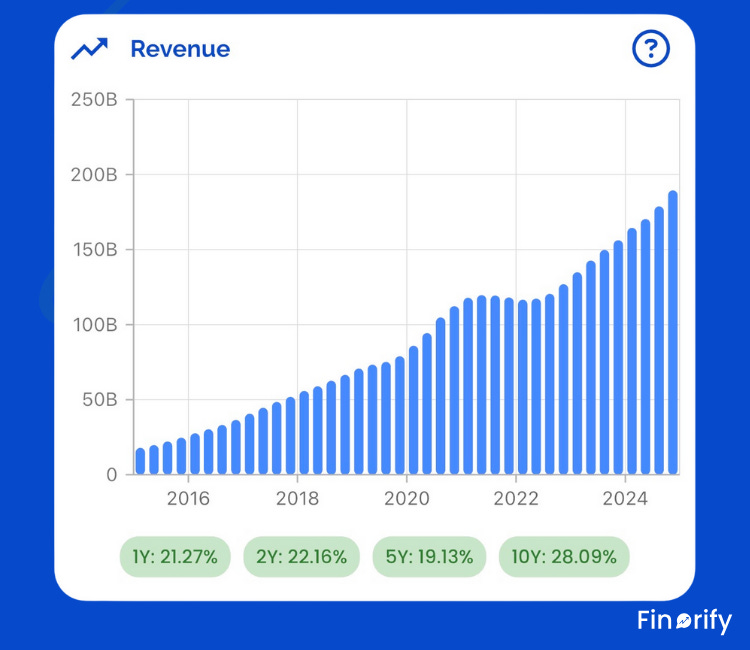Click the 2024 x-axis label

point(625,498)
